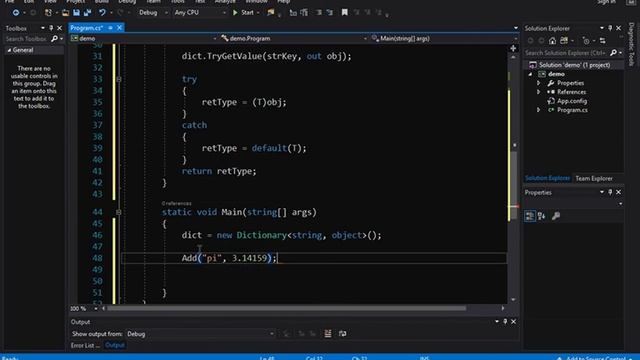This screenshot has width=640, height=360.
Task: Save the current file with the disk icon
Action: (76, 13)
